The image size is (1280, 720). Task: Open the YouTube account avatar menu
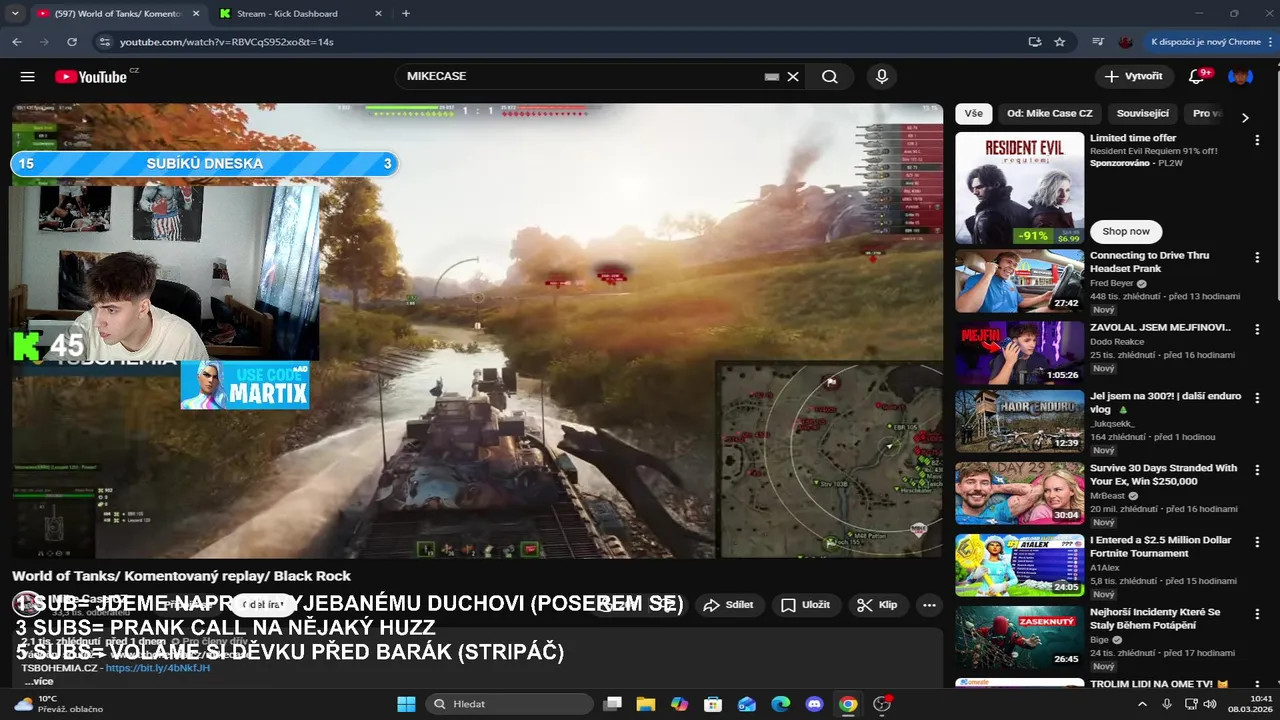point(1240,76)
